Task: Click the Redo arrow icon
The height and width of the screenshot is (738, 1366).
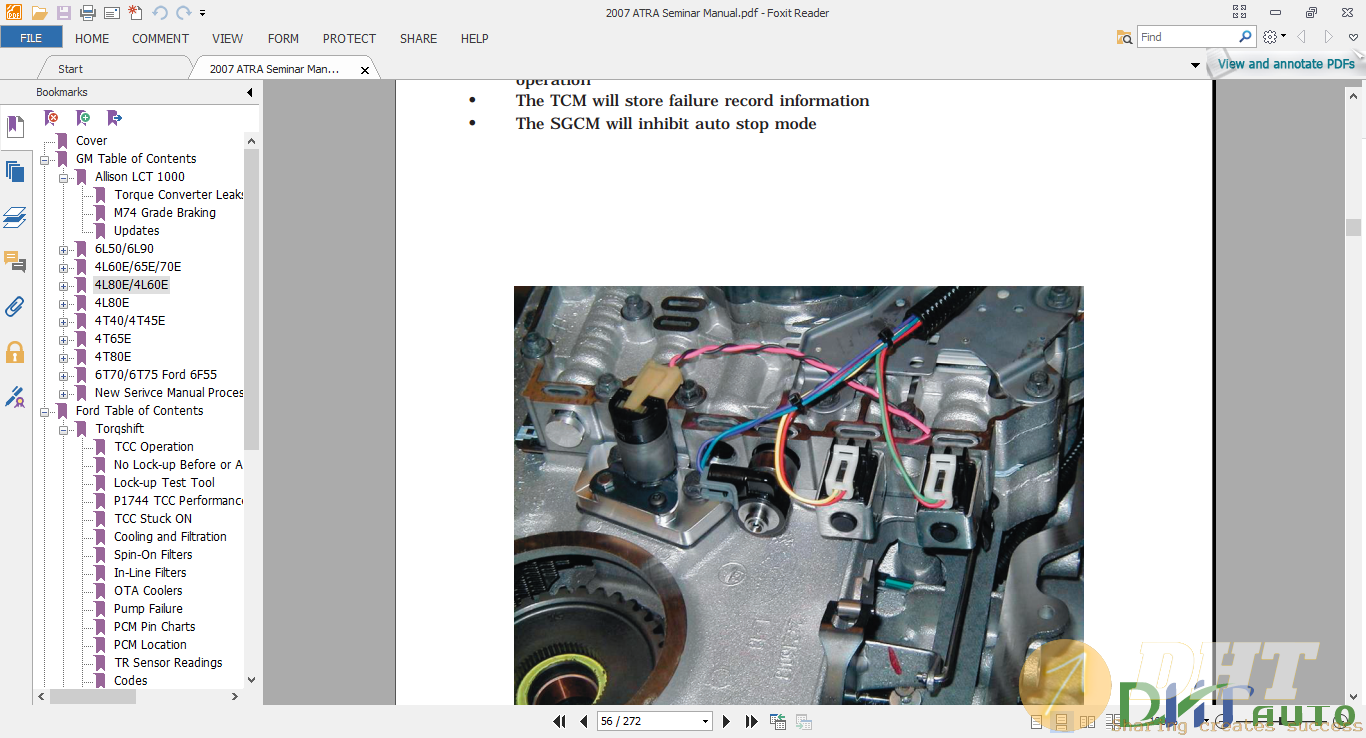Action: tap(183, 13)
